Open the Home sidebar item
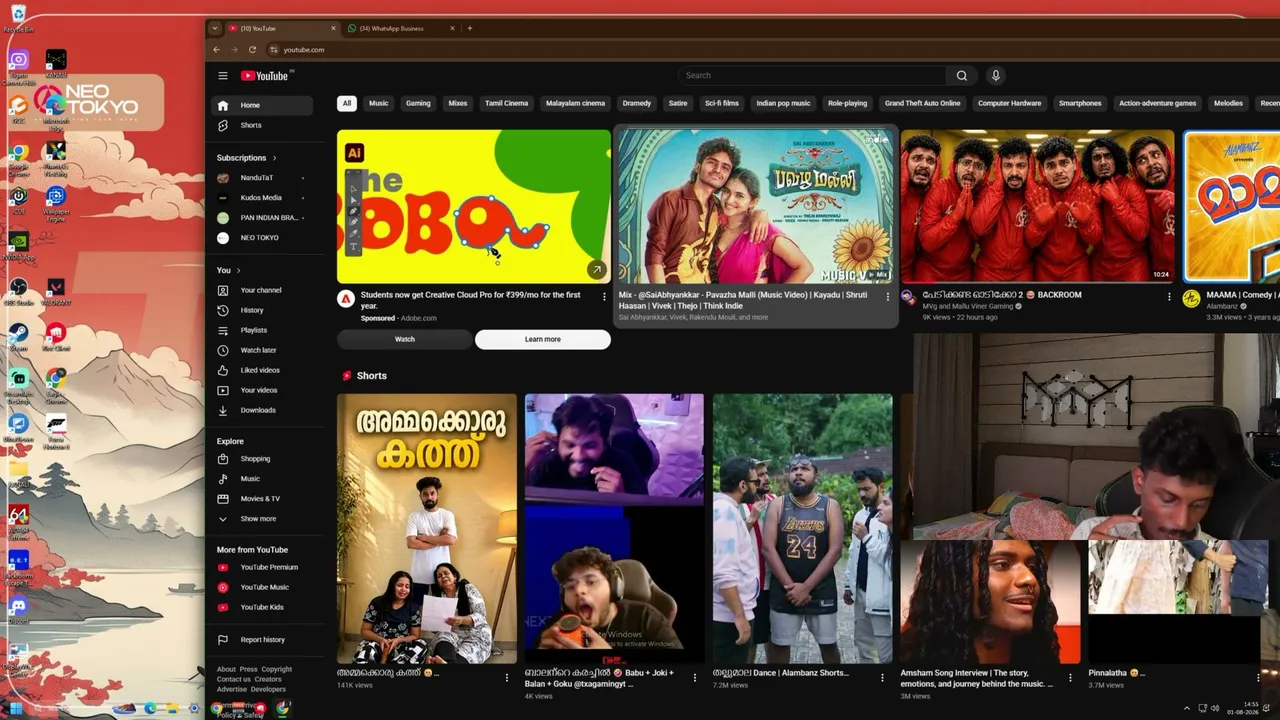 point(262,105)
